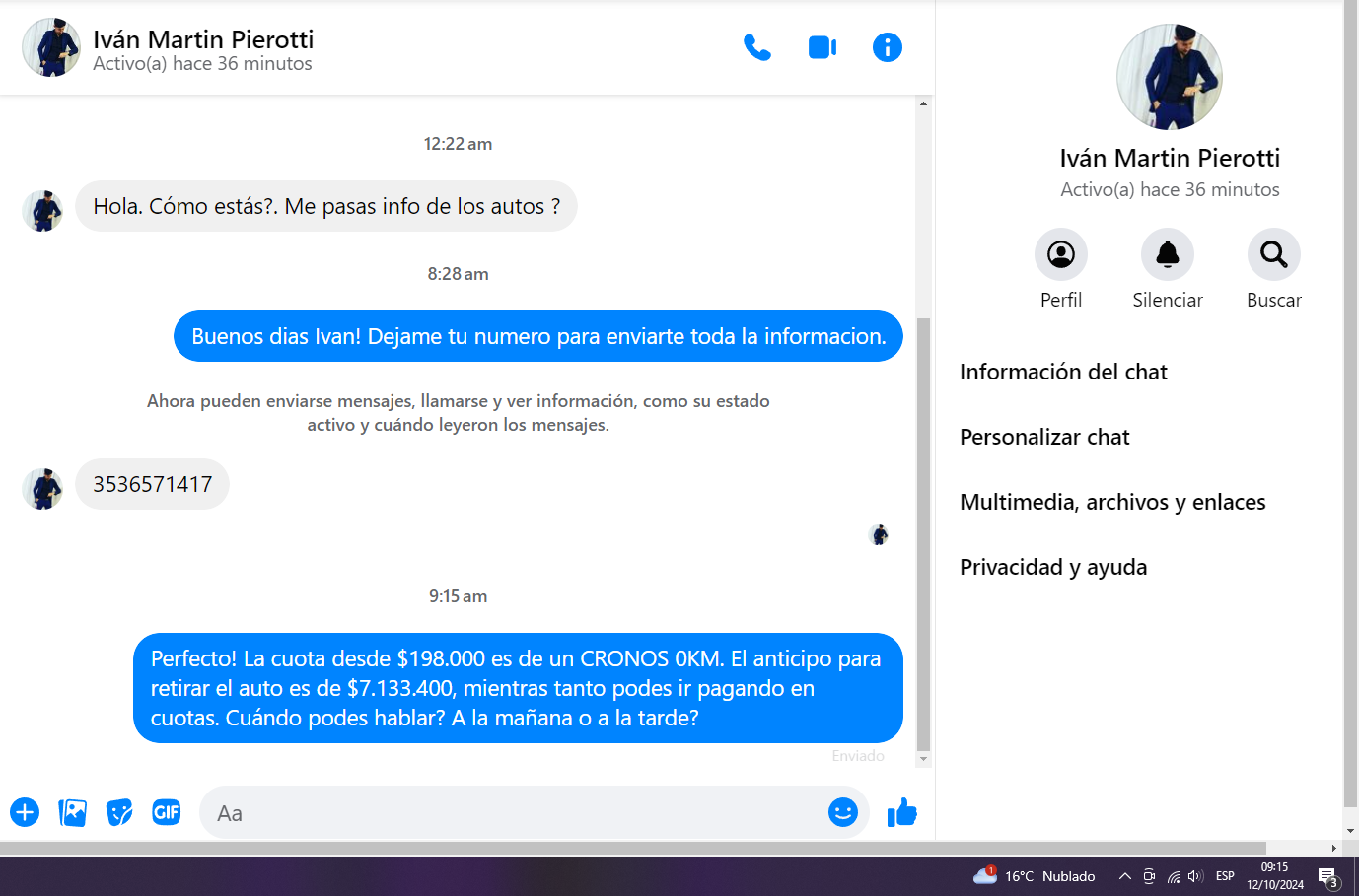Viewport: 1359px width, 896px height.
Task: Choose a sticker
Action: click(119, 812)
